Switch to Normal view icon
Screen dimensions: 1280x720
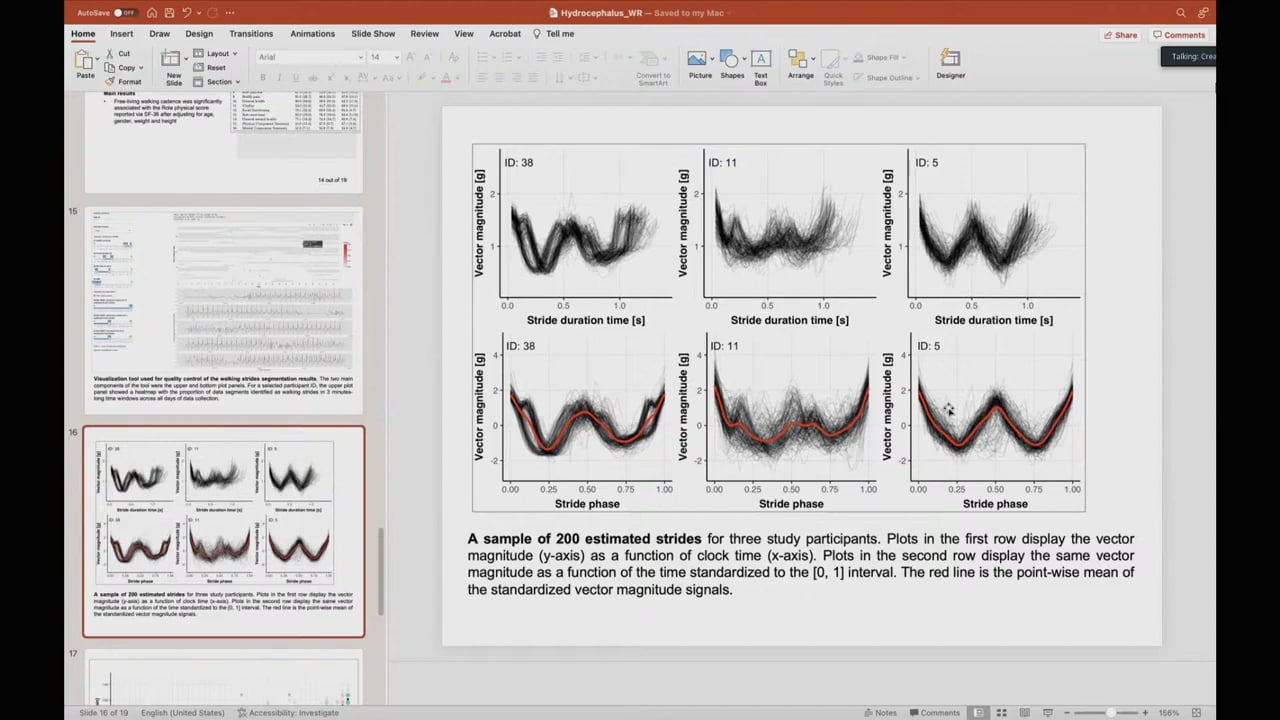[979, 713]
